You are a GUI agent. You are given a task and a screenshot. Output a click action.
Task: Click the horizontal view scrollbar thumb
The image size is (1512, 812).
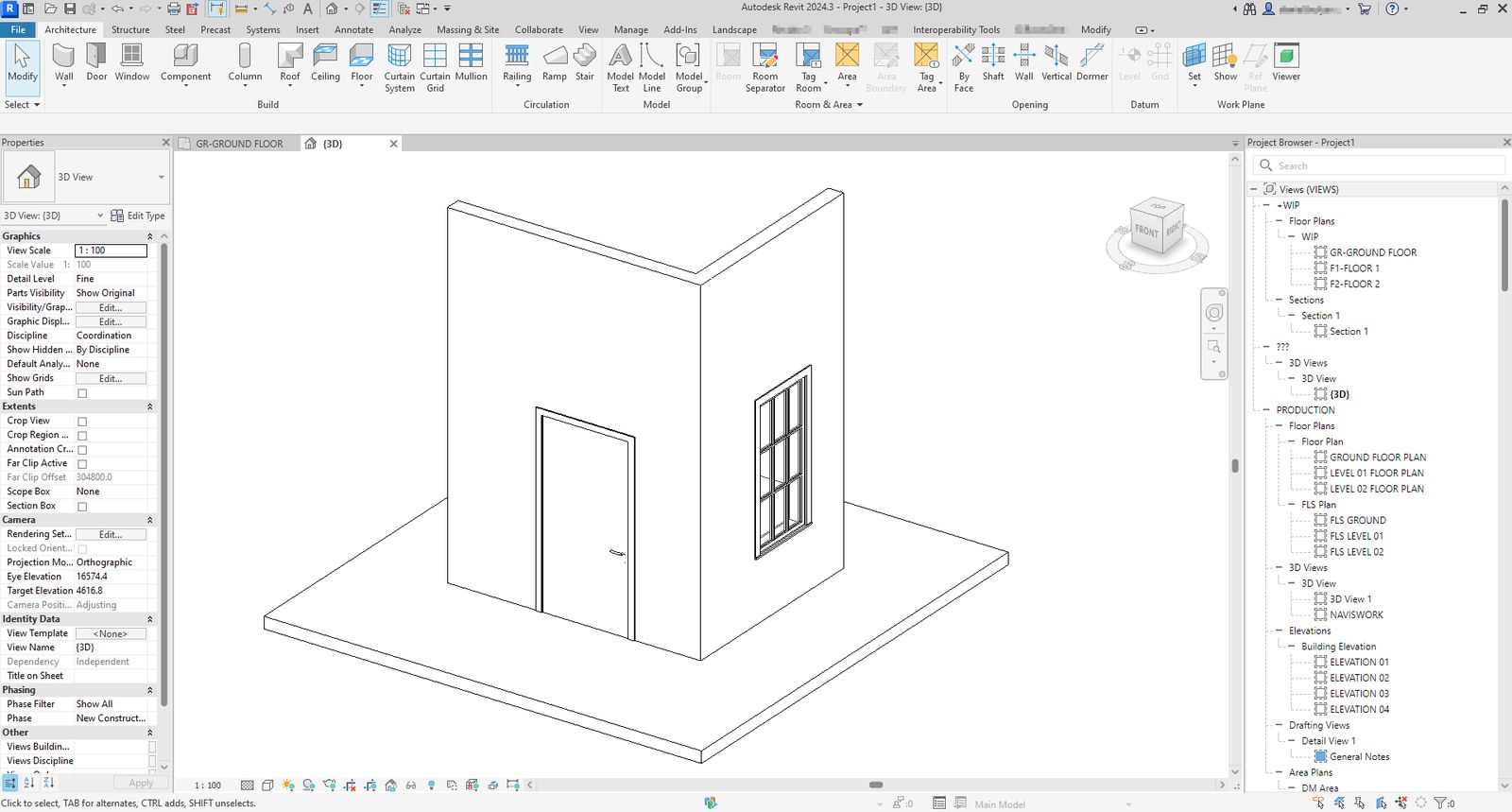tap(876, 785)
